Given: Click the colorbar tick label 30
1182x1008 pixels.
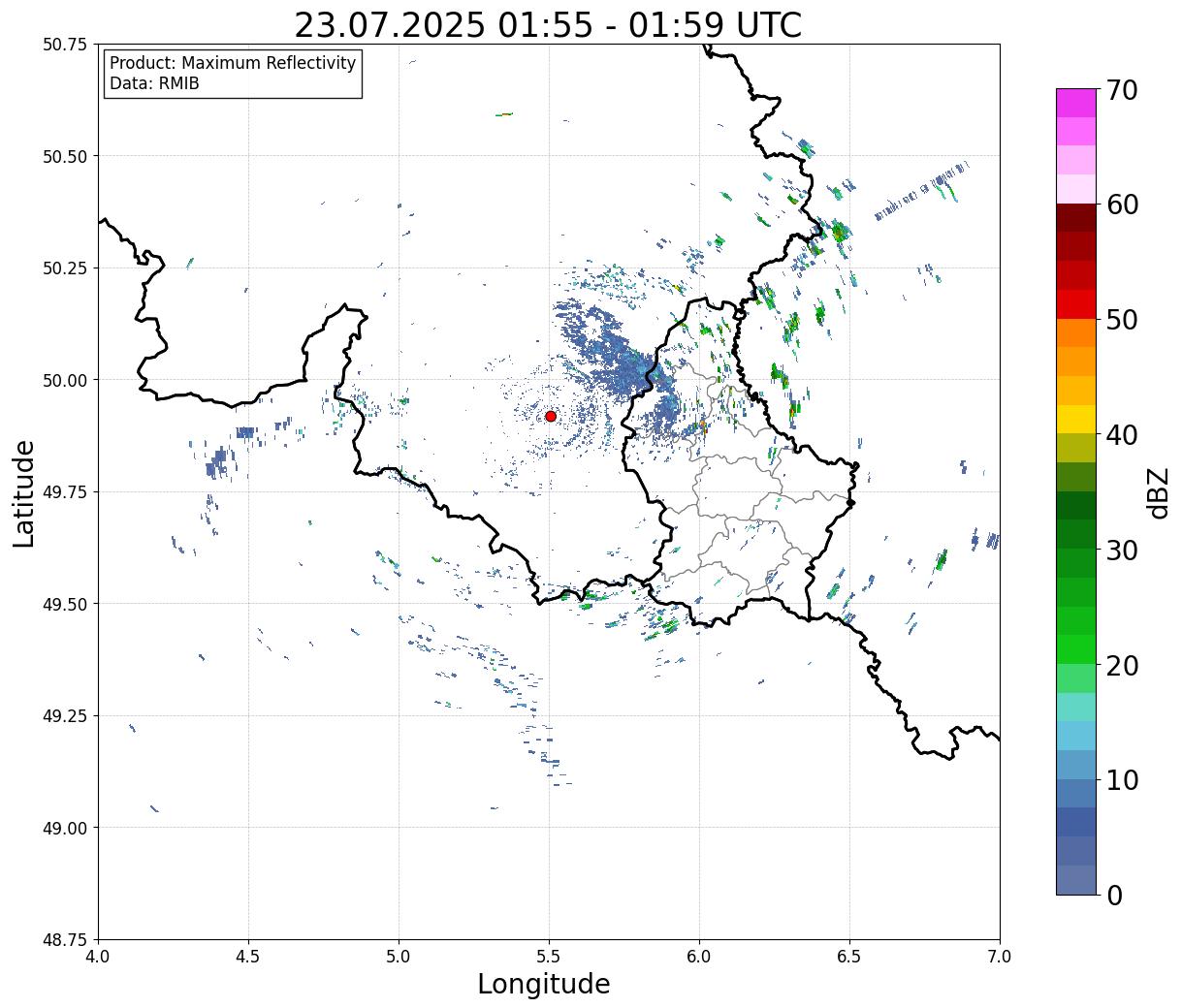Looking at the screenshot, I should point(1122,551).
